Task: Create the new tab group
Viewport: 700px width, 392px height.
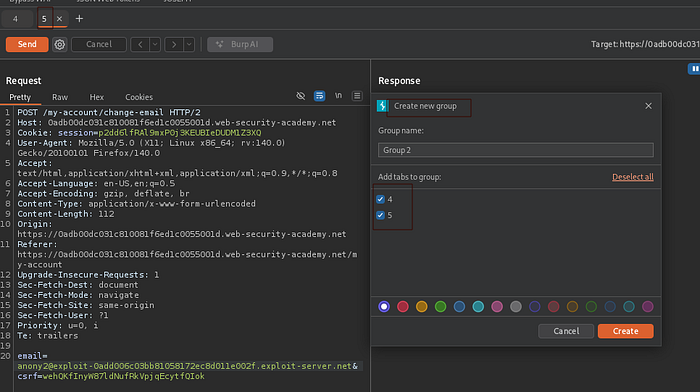Action: (625, 331)
